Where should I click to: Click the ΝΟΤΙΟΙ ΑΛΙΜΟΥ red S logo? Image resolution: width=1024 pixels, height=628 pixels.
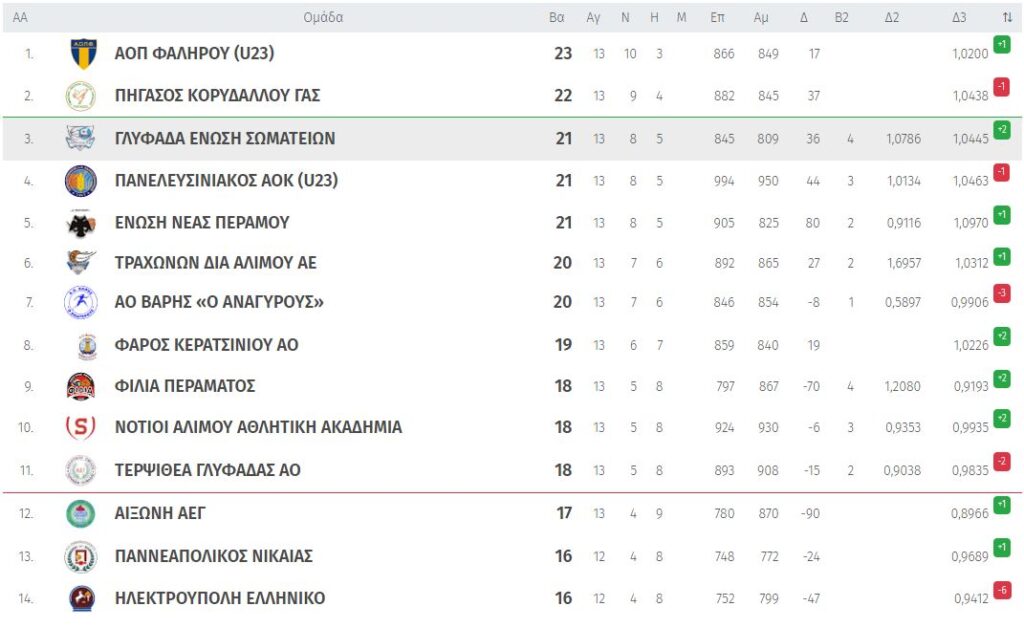(x=81, y=428)
